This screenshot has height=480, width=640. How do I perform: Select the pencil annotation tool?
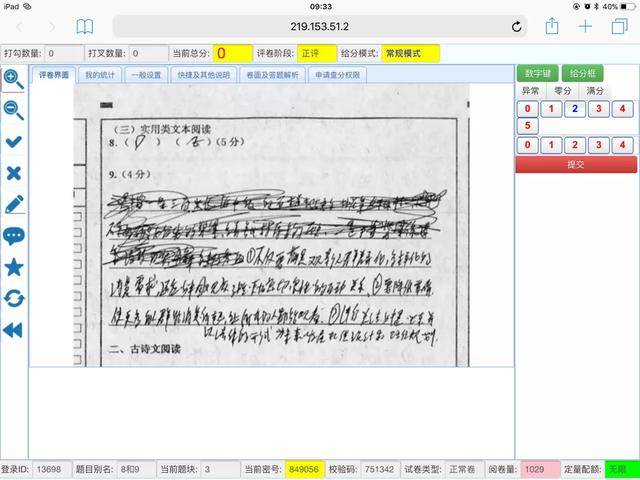pyautogui.click(x=14, y=204)
